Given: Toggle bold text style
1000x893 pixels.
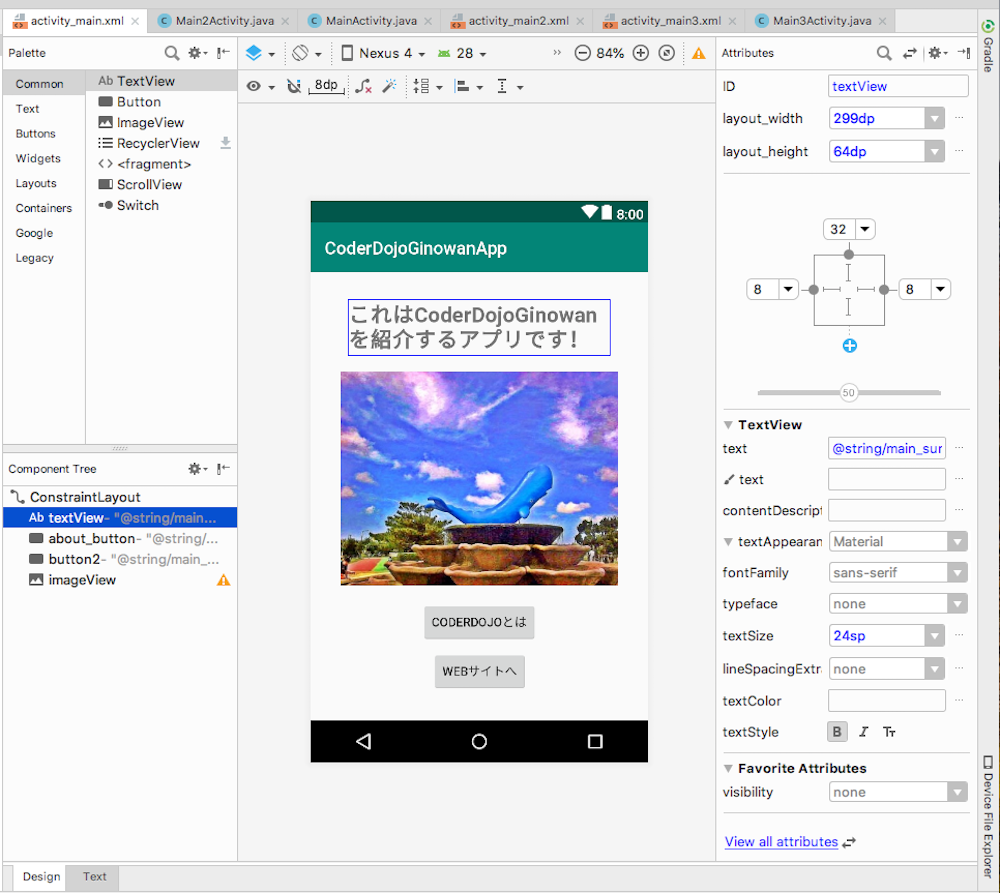Looking at the screenshot, I should [837, 732].
